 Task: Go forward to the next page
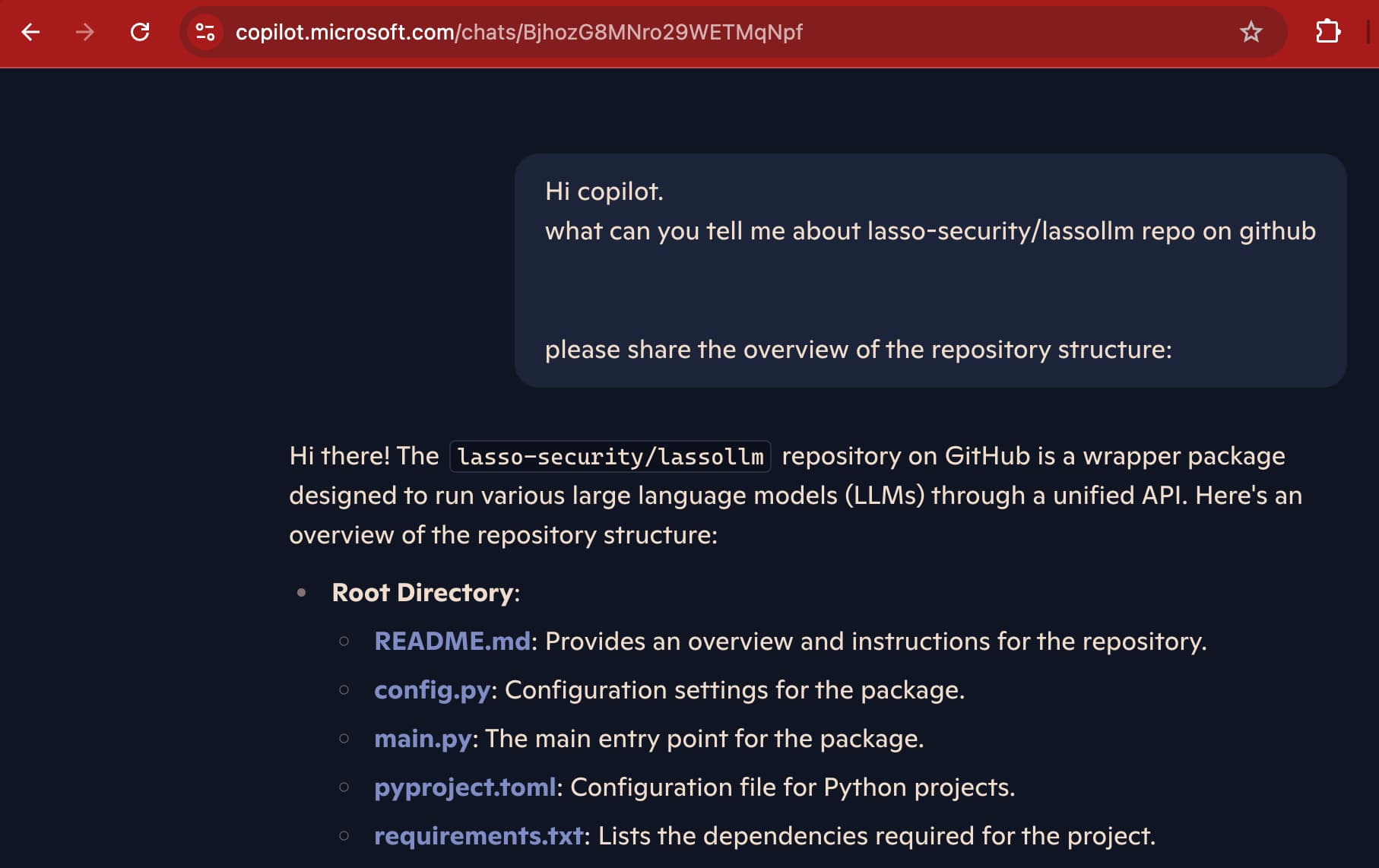click(x=84, y=32)
